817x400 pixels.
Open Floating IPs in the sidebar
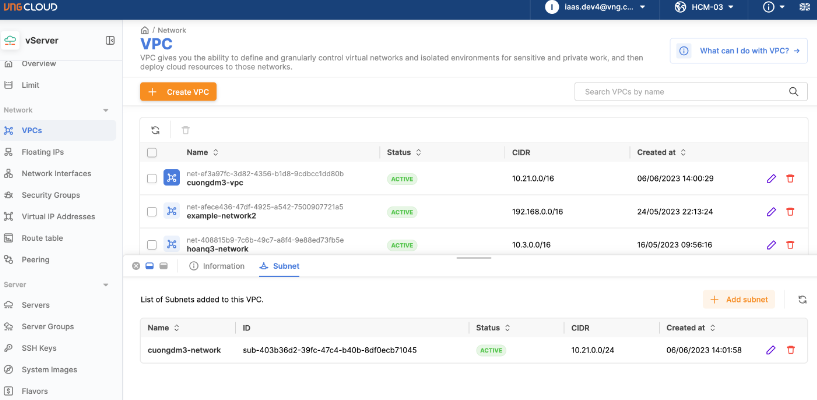(42, 151)
